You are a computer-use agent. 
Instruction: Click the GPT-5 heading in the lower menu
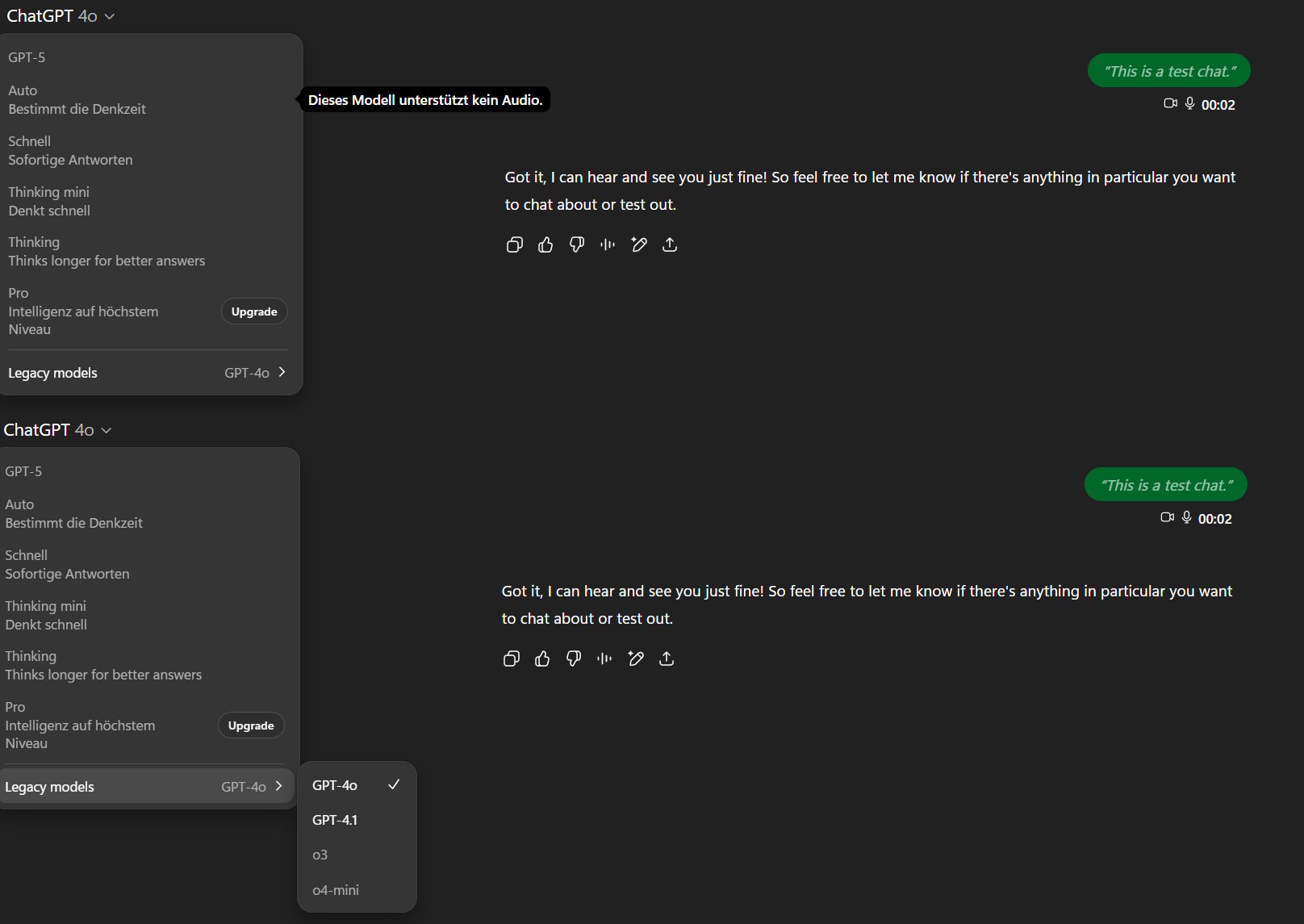23,471
